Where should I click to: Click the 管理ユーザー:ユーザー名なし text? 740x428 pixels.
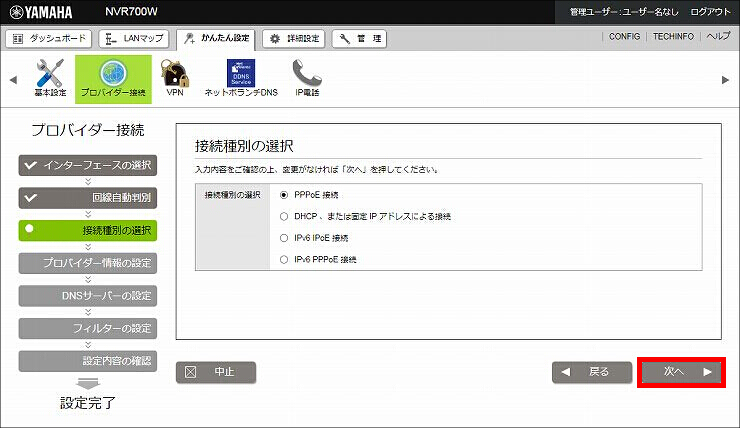tap(624, 12)
